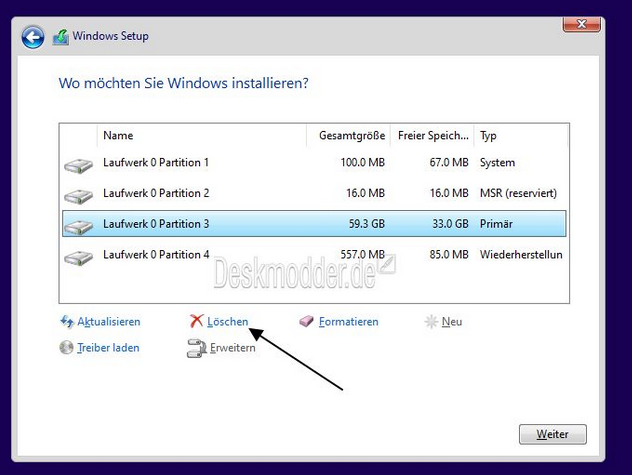The height and width of the screenshot is (475, 632).
Task: Click drive icon of Partition 1
Action: pos(78,165)
